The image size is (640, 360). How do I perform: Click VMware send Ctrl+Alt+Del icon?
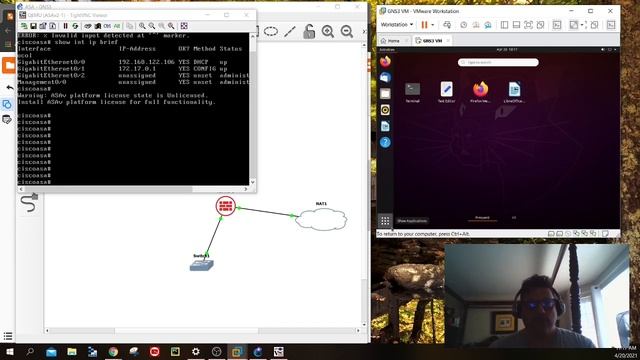[447, 25]
